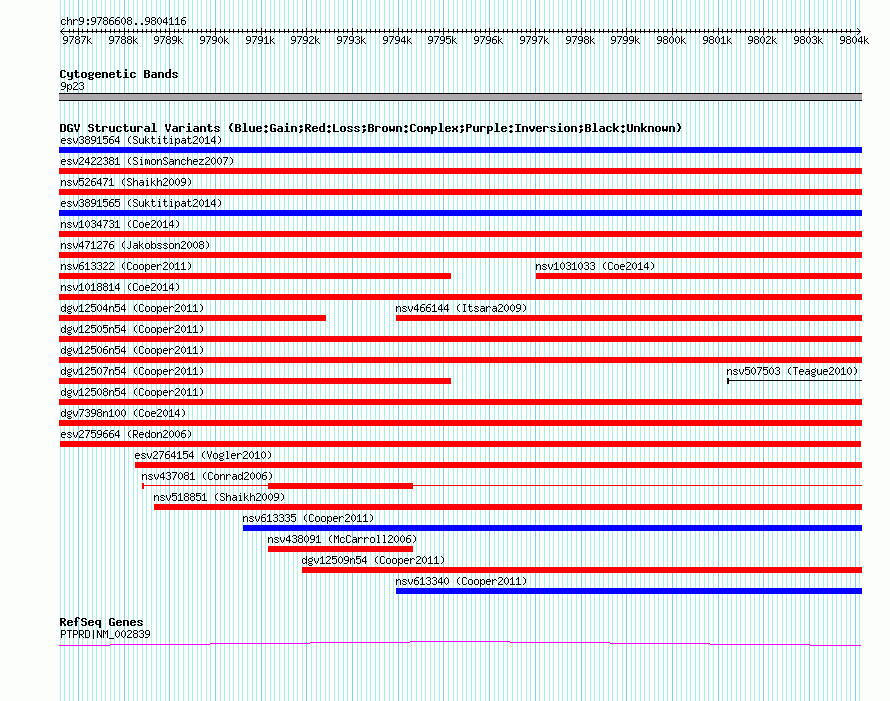
Task: Select the nsv518851 (Shaikh2009) label
Action: click(219, 497)
